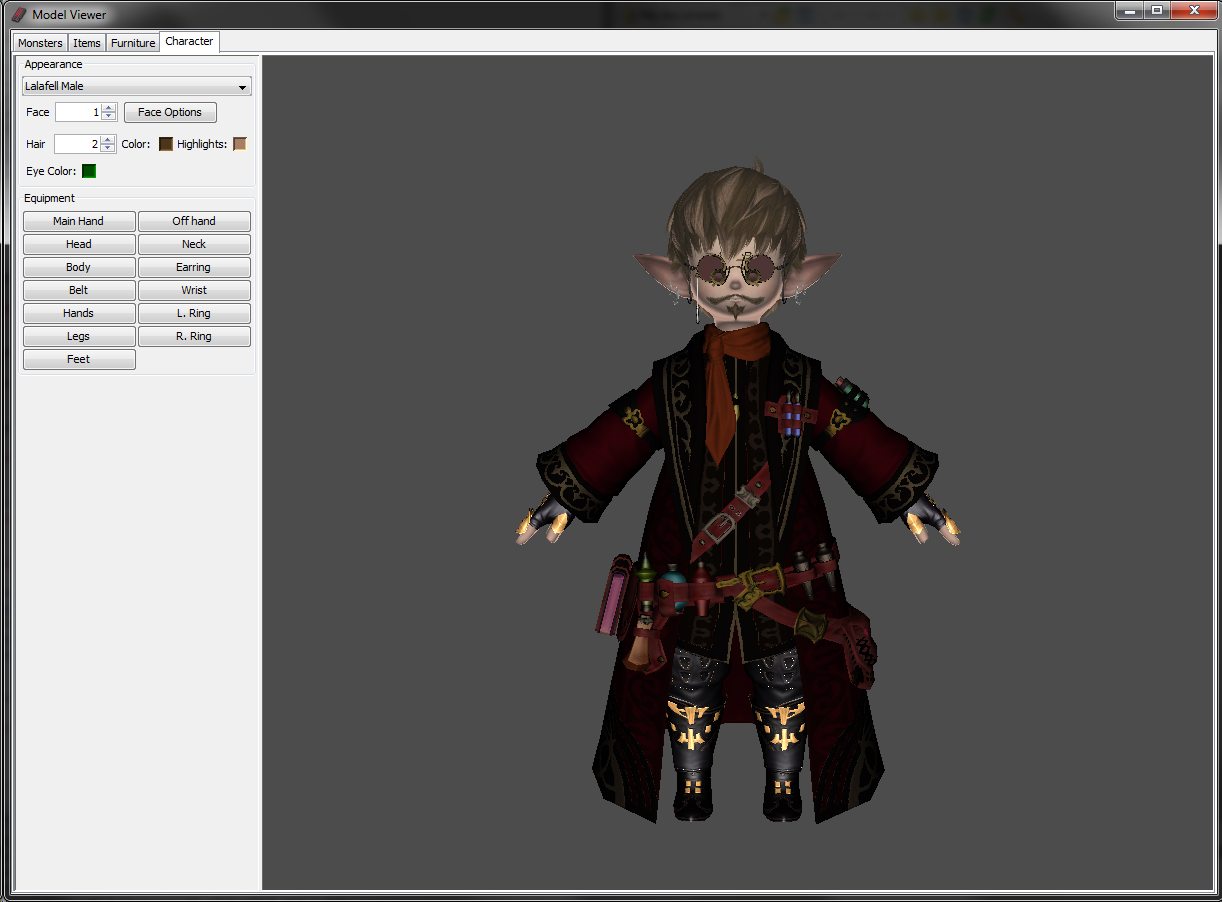Viewport: 1222px width, 902px height.
Task: Select the Character tab
Action: (189, 41)
